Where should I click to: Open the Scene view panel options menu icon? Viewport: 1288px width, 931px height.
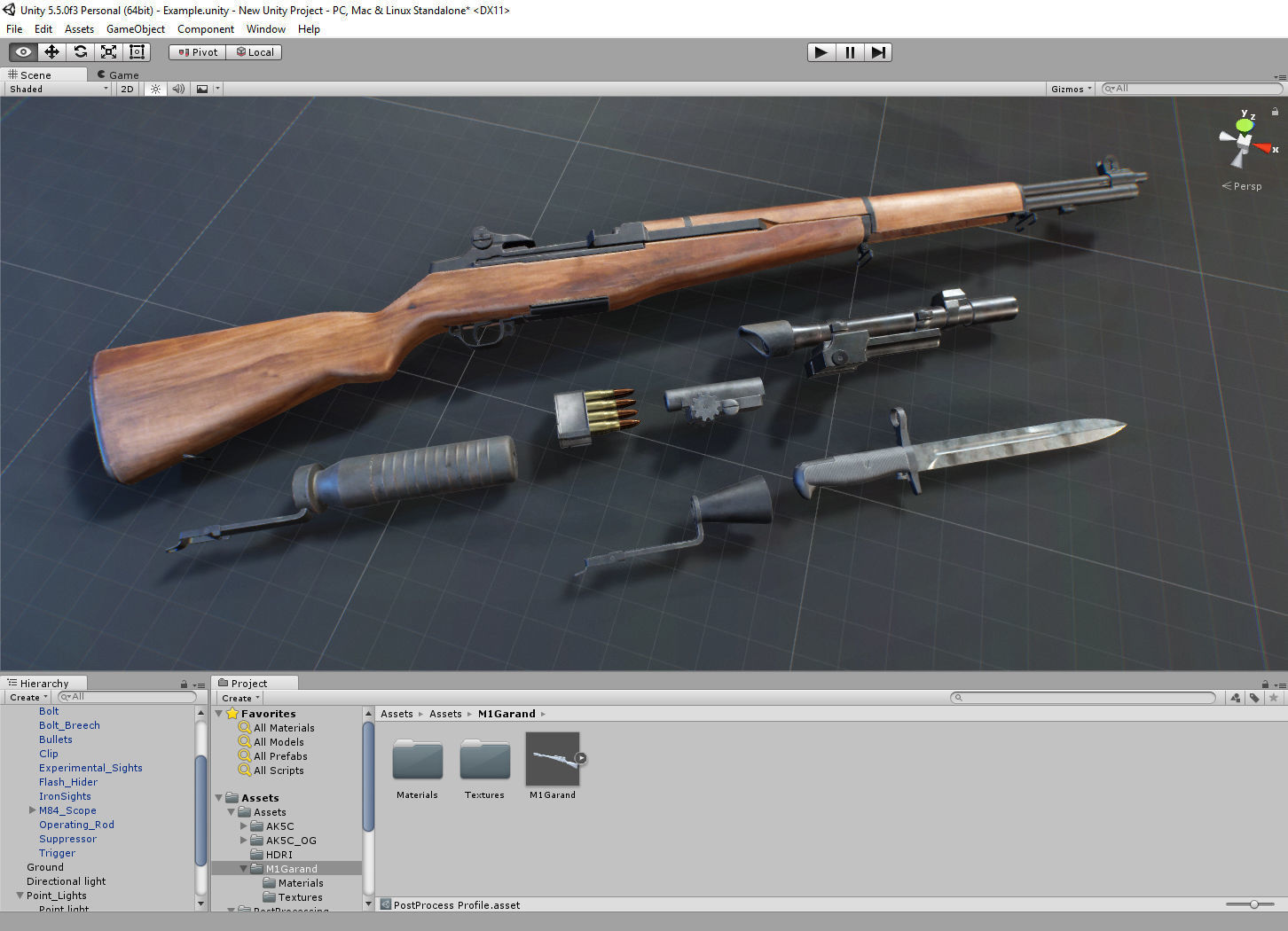[1279, 76]
